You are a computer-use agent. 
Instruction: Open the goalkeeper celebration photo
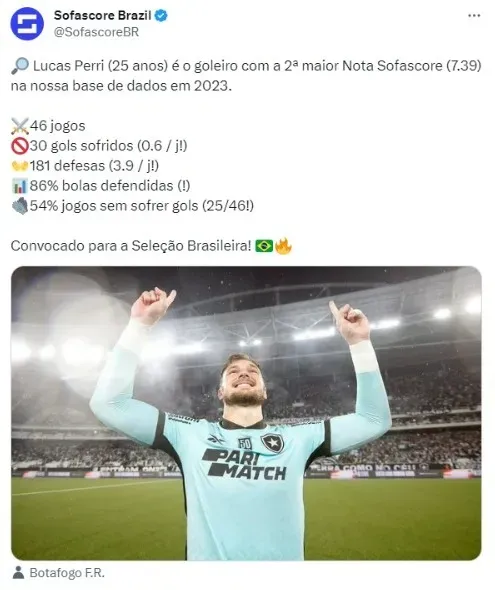tap(246, 413)
